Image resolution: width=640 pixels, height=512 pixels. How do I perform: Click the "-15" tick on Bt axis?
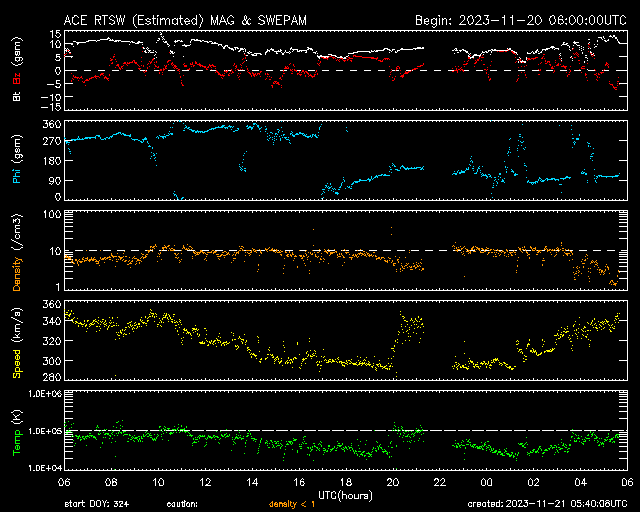point(51,107)
